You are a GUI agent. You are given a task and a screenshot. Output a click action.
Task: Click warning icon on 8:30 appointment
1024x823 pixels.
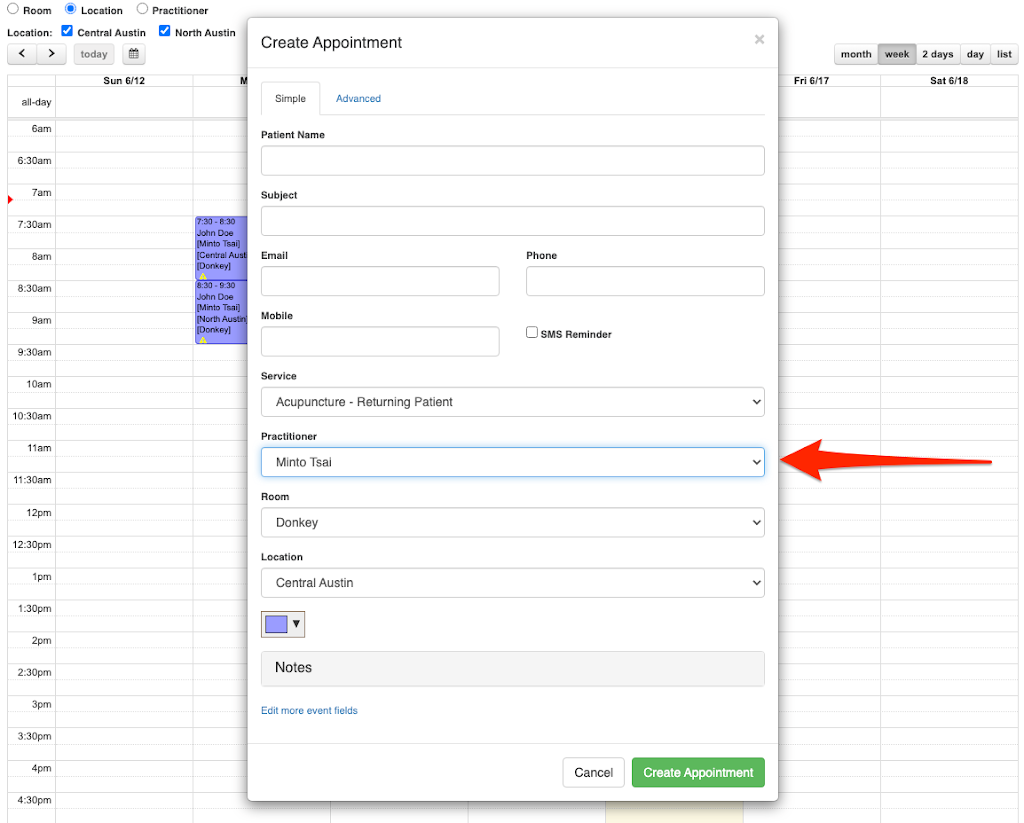coord(203,340)
